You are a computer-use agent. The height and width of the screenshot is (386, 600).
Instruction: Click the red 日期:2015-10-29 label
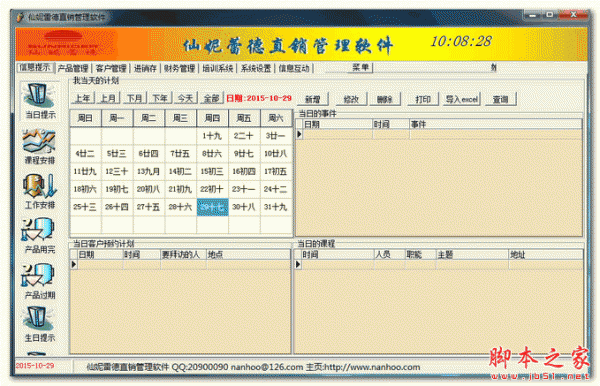click(259, 98)
